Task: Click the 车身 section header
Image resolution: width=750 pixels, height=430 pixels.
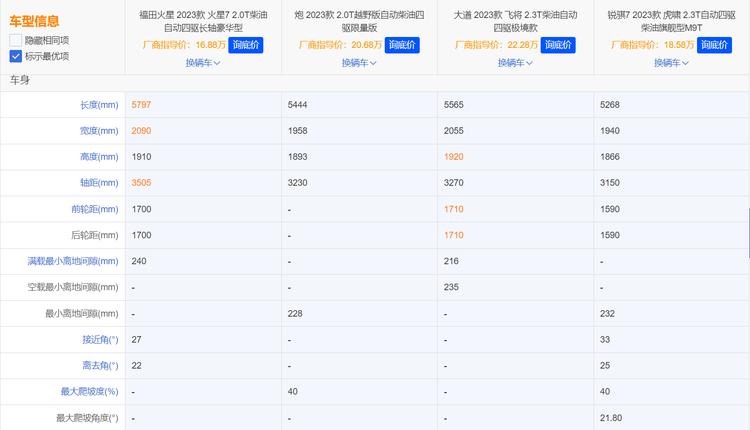Action: (x=20, y=80)
